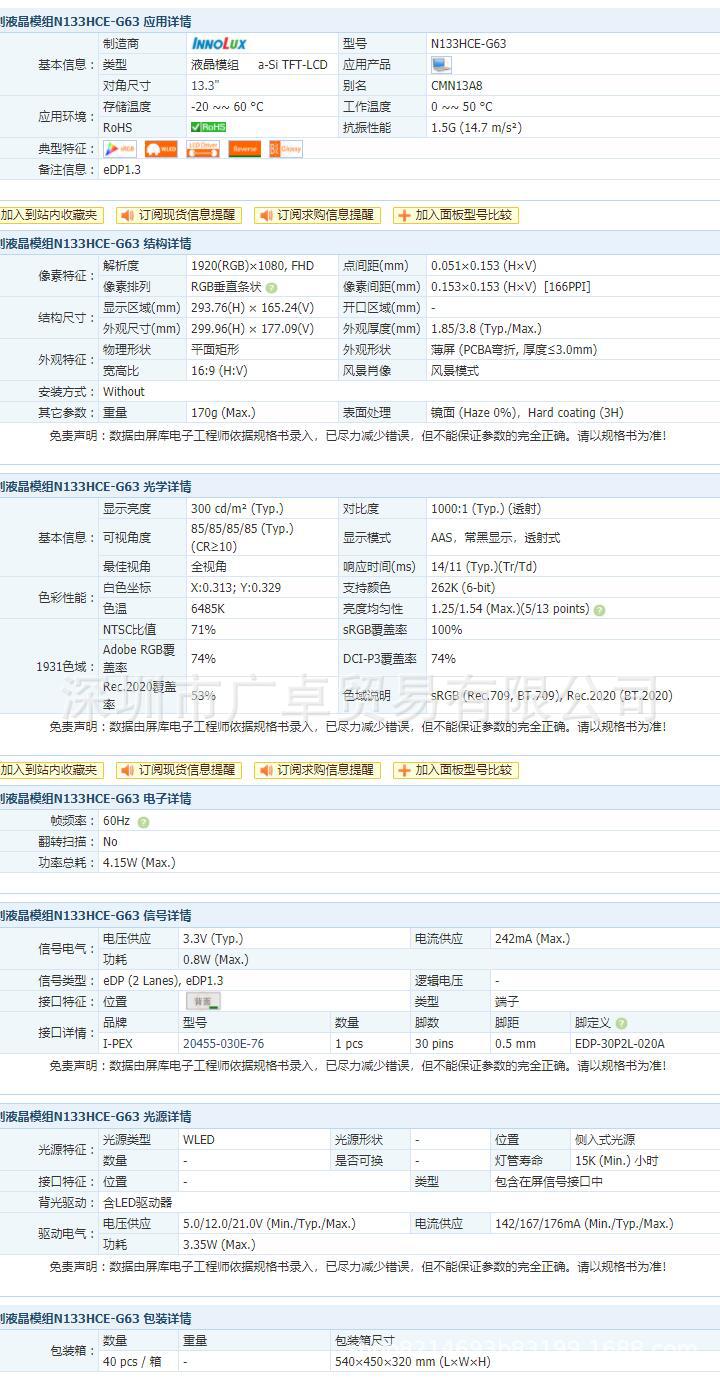The height and width of the screenshot is (1378, 720).
Task: Click 加入到站内收藏夹 above 电子详情 heading
Action: pyautogui.click(x=51, y=770)
